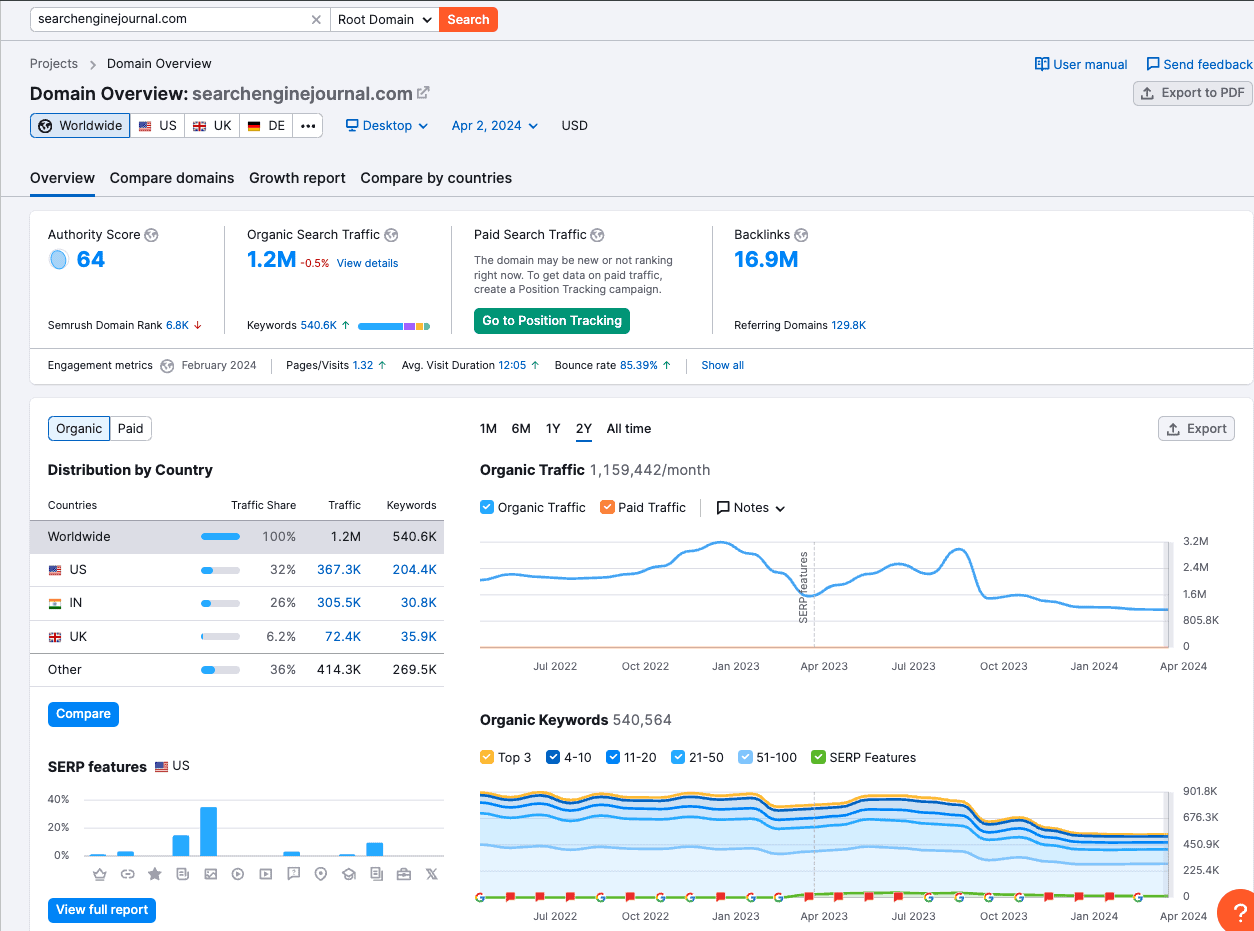The height and width of the screenshot is (931, 1254).
Task: Open the Root Domain dropdown
Action: pos(384,19)
